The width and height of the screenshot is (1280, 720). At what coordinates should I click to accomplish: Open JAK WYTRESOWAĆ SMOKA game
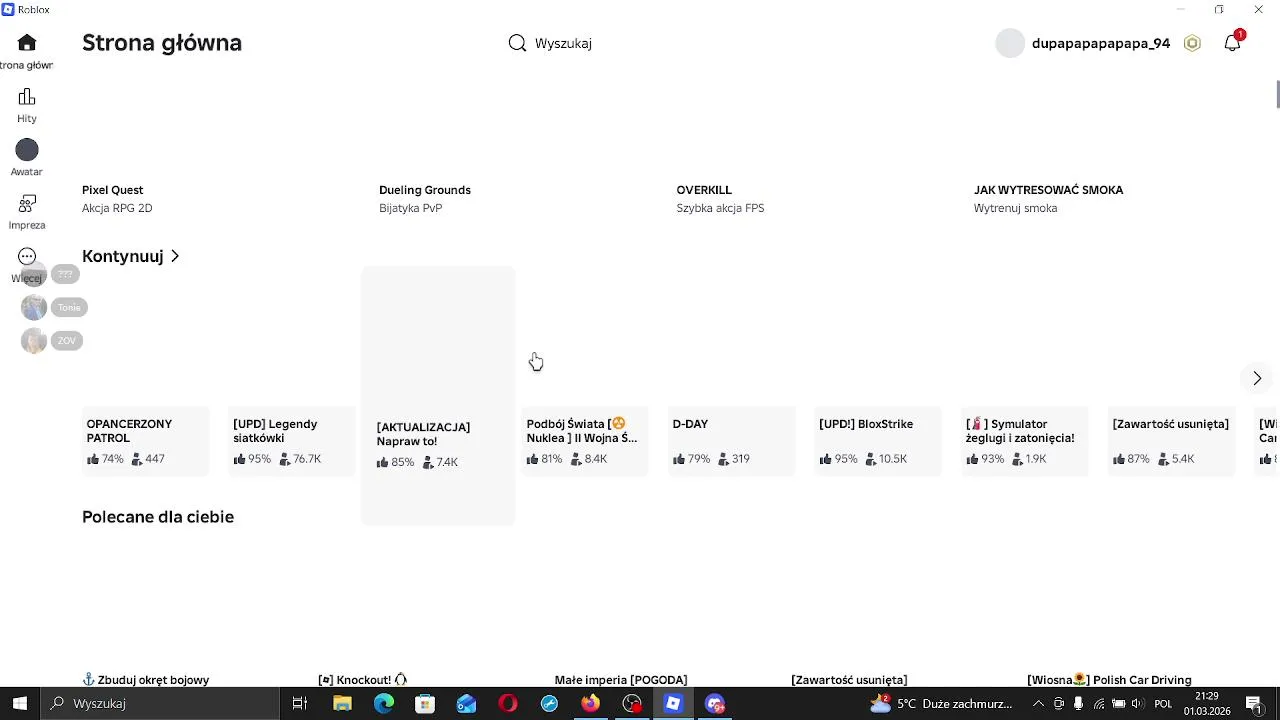(x=1048, y=190)
